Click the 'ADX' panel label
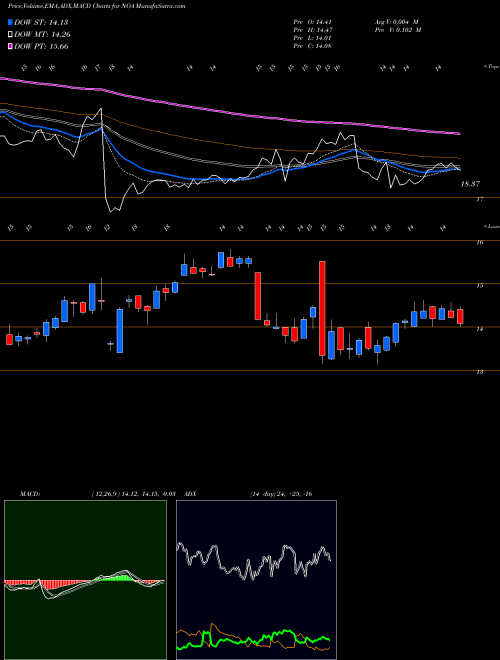This screenshot has width=500, height=660. tap(191, 494)
